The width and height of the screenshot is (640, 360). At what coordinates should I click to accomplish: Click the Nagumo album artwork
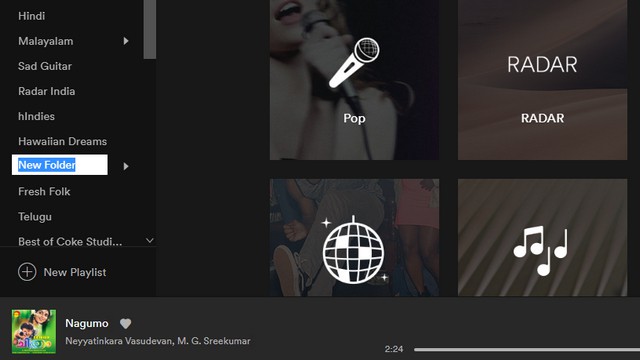pyautogui.click(x=34, y=331)
